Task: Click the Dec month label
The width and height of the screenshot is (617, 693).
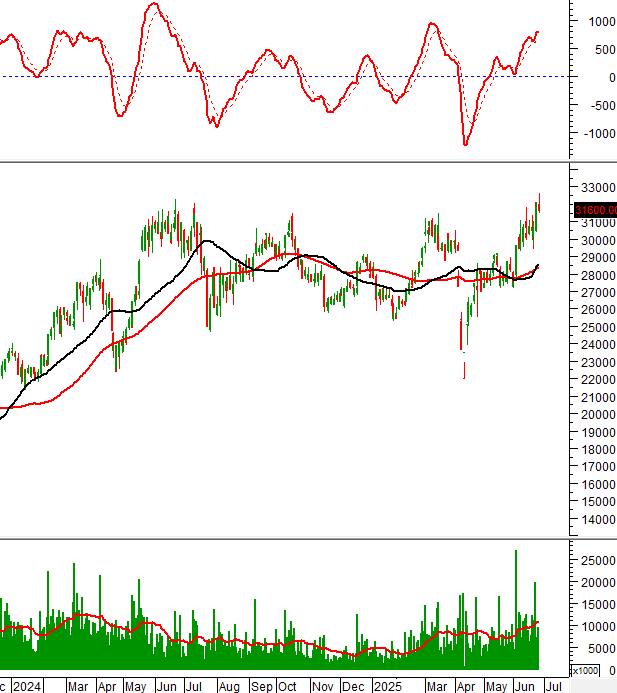Action: coord(354,686)
